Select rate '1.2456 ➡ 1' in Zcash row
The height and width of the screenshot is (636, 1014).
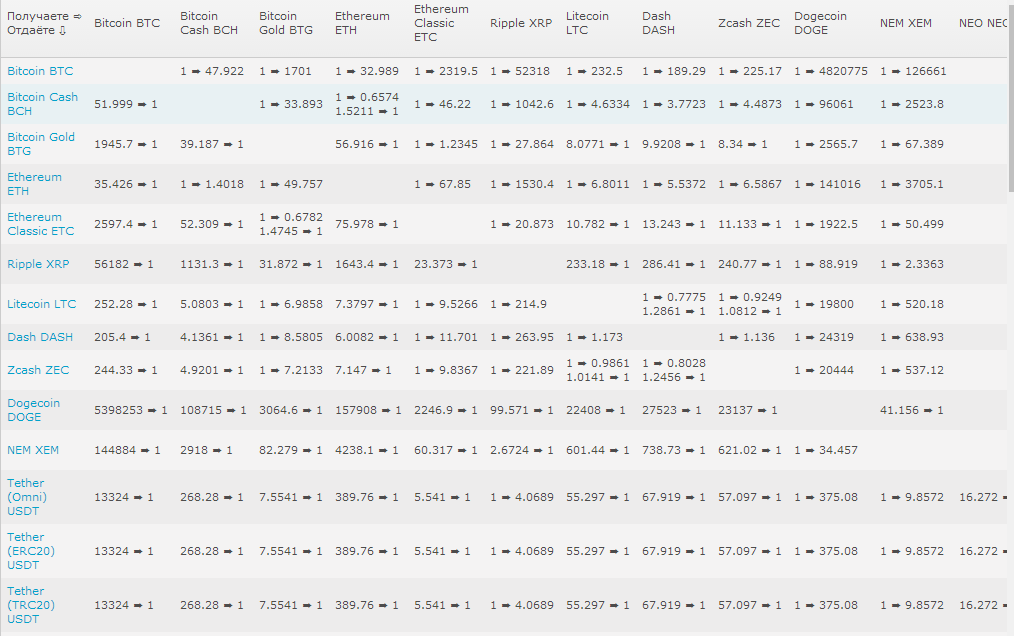coord(674,377)
